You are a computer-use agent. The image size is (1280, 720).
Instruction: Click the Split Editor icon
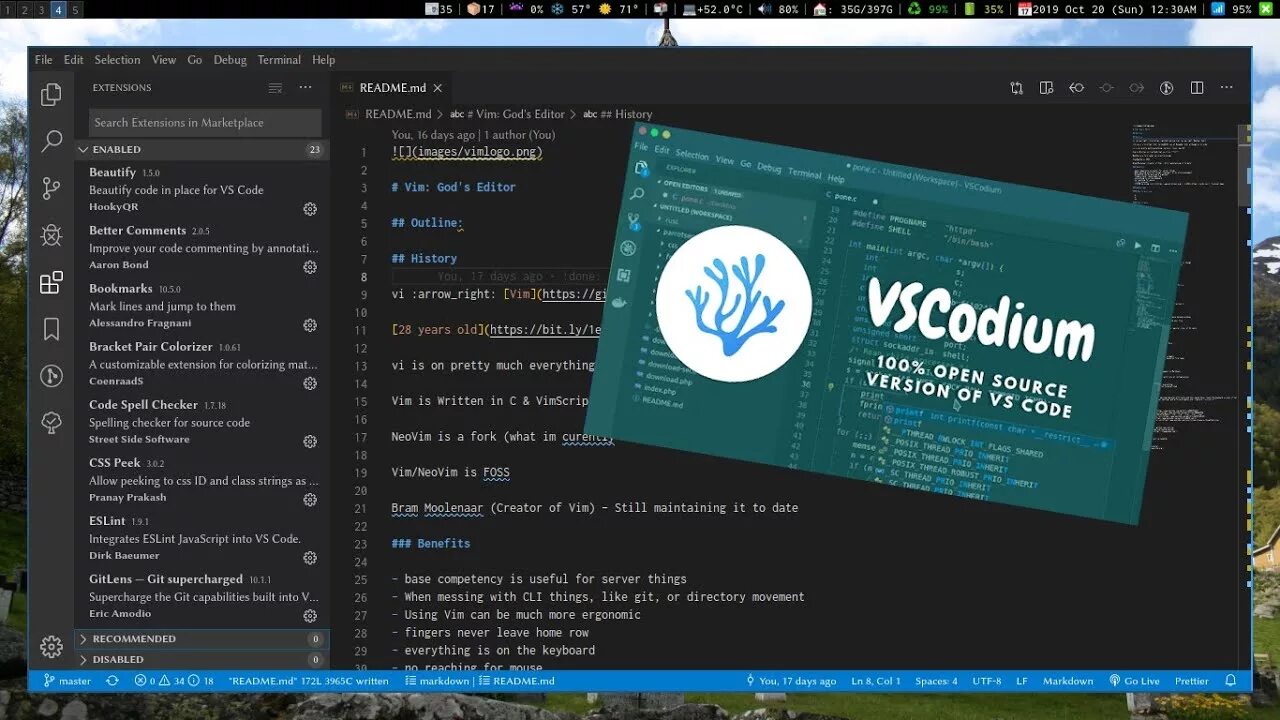tap(1197, 88)
